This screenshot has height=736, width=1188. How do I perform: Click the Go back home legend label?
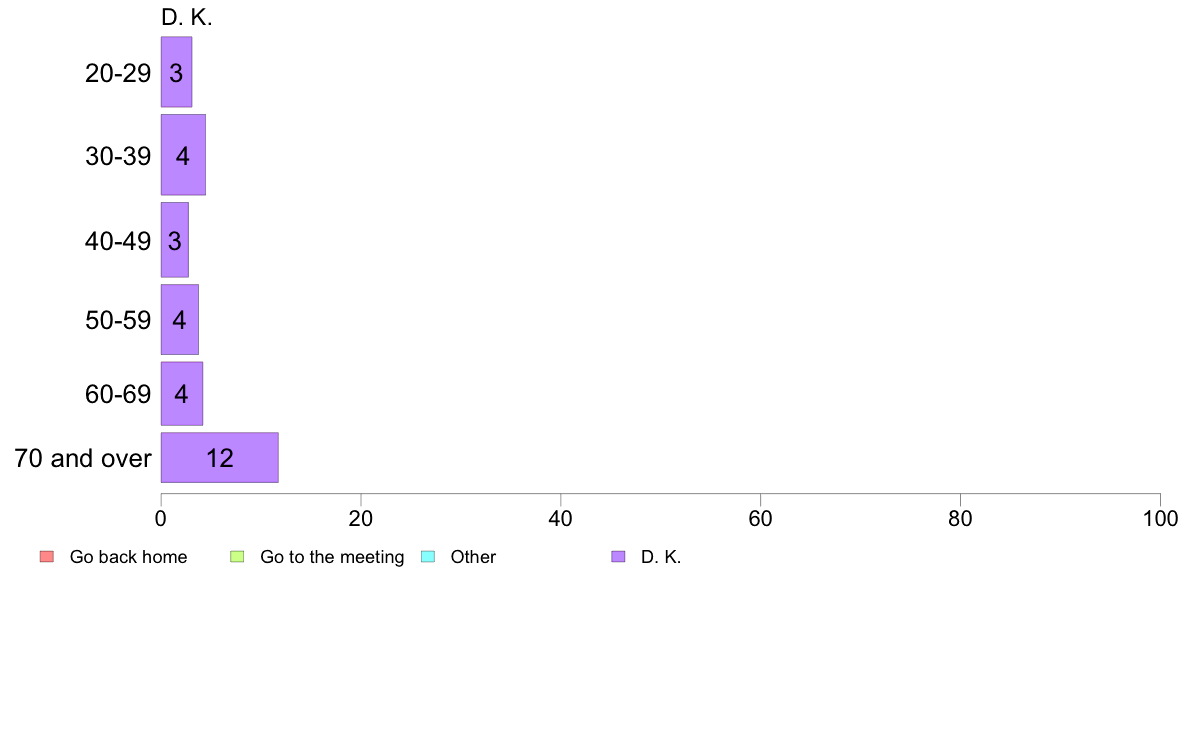128,557
